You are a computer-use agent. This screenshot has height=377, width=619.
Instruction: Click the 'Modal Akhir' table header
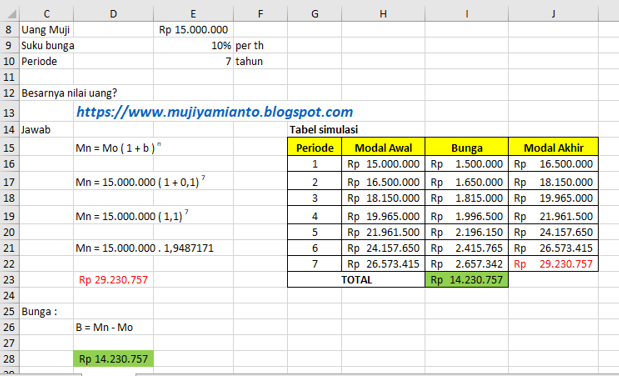pyautogui.click(x=553, y=148)
